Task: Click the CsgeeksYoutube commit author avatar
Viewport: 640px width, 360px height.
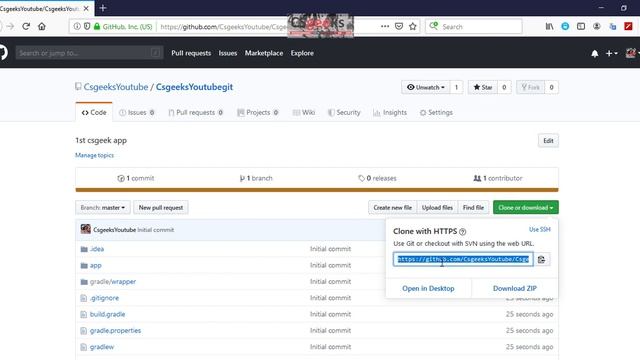Action: coord(86,229)
